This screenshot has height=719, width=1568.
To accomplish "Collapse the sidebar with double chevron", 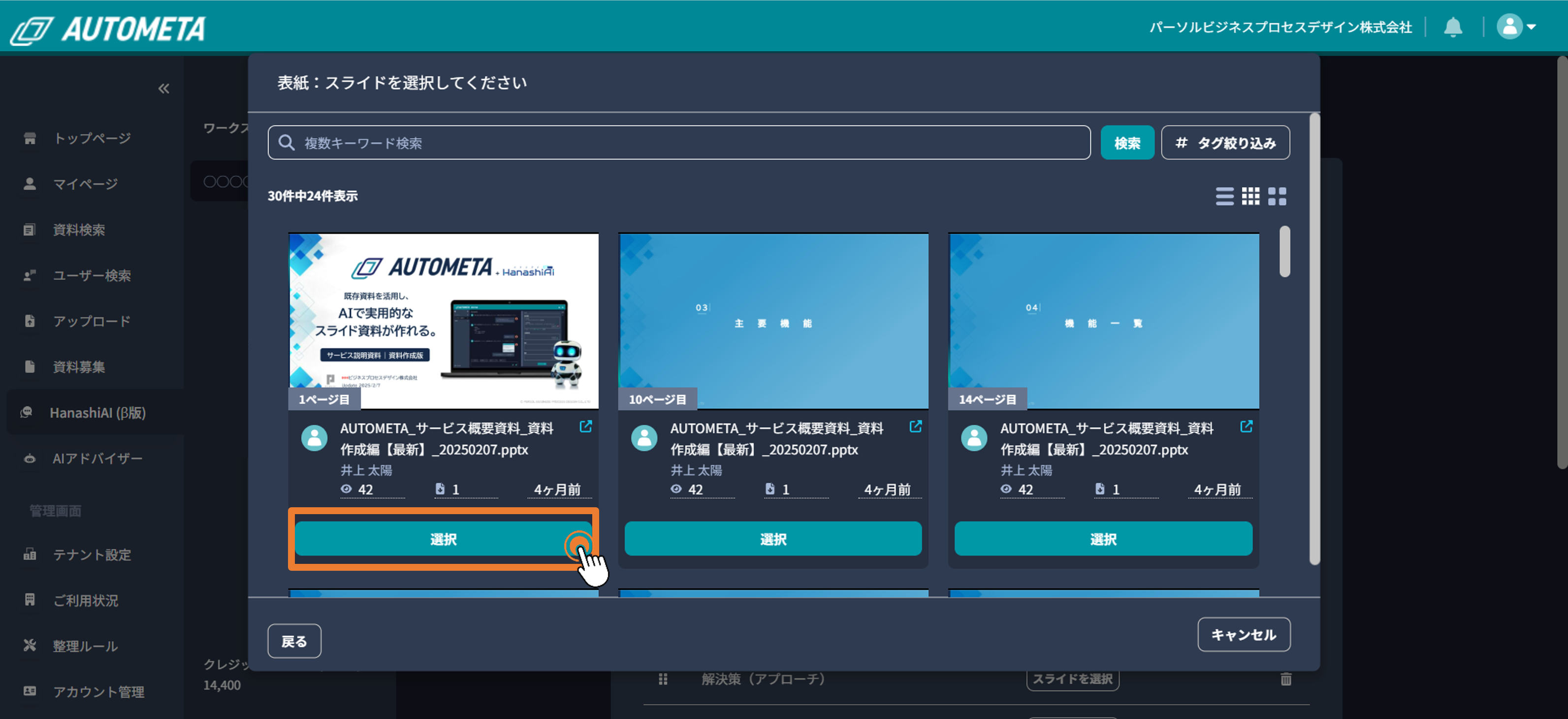I will 164,89.
